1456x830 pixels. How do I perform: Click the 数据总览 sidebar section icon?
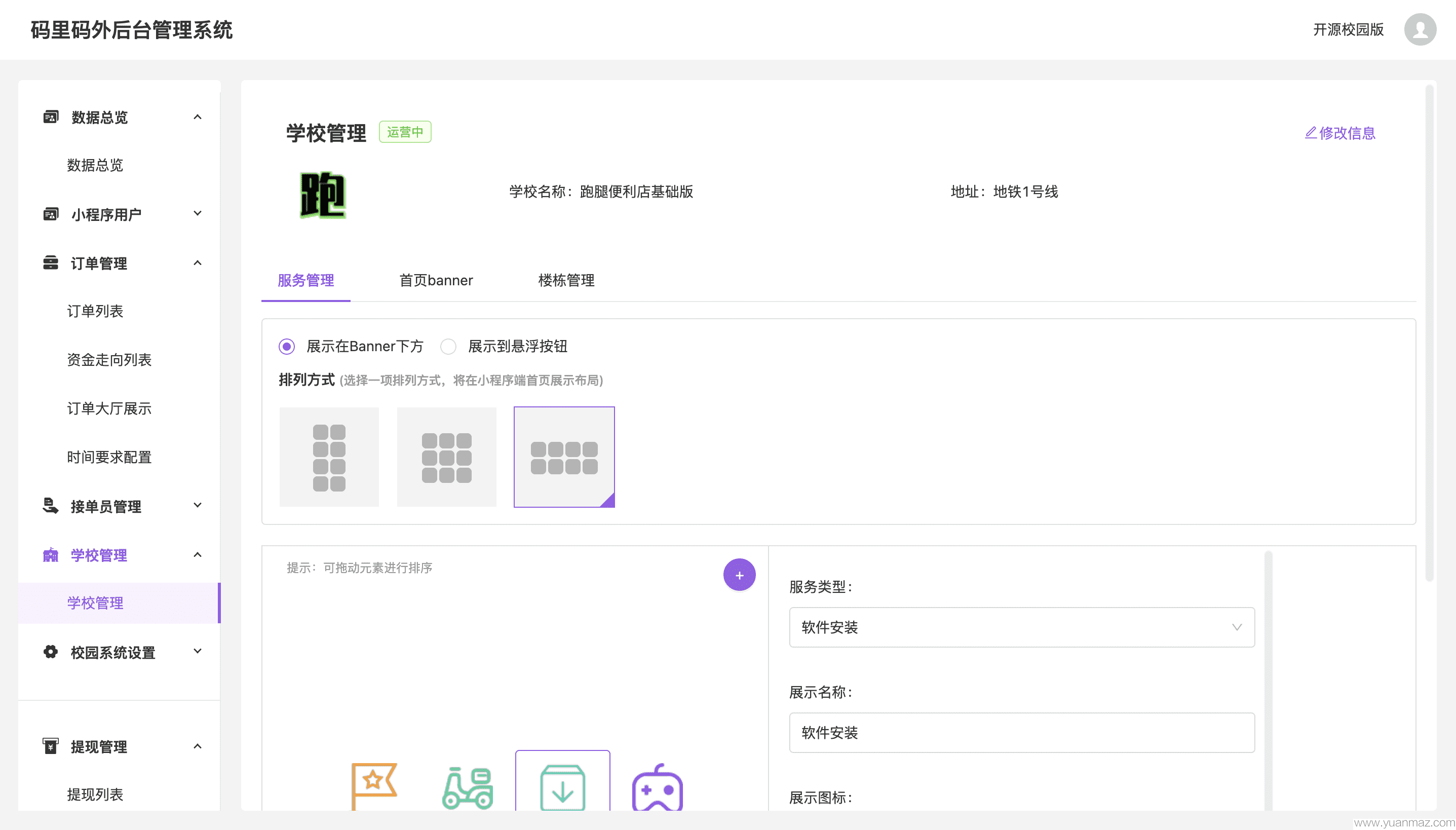click(51, 117)
